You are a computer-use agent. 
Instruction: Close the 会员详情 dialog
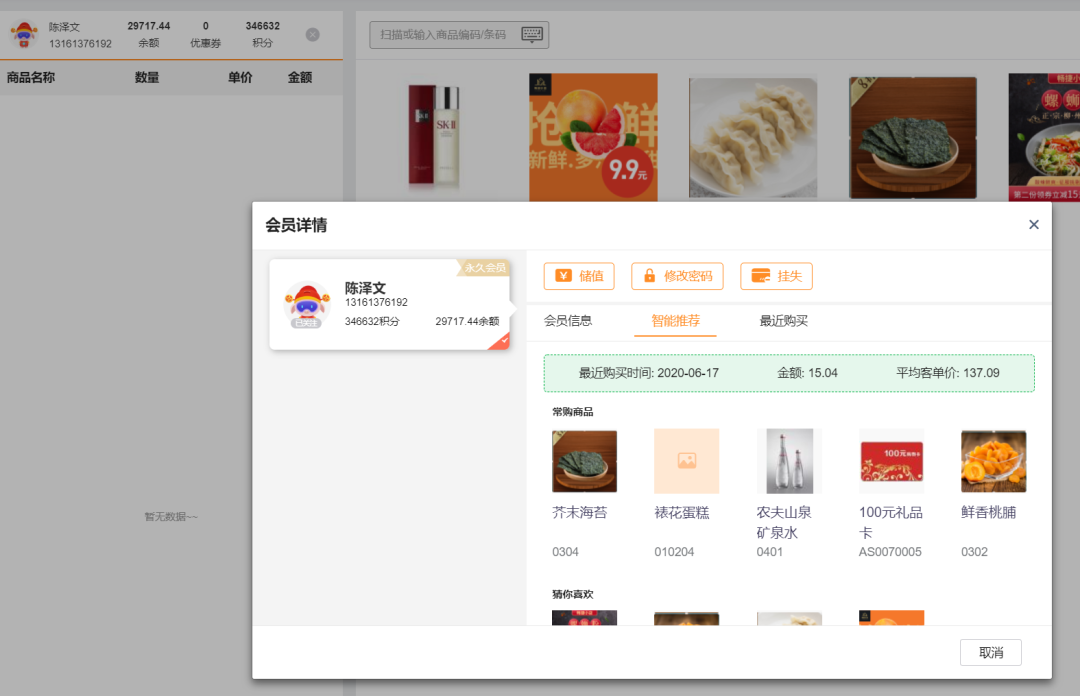pos(1033,225)
